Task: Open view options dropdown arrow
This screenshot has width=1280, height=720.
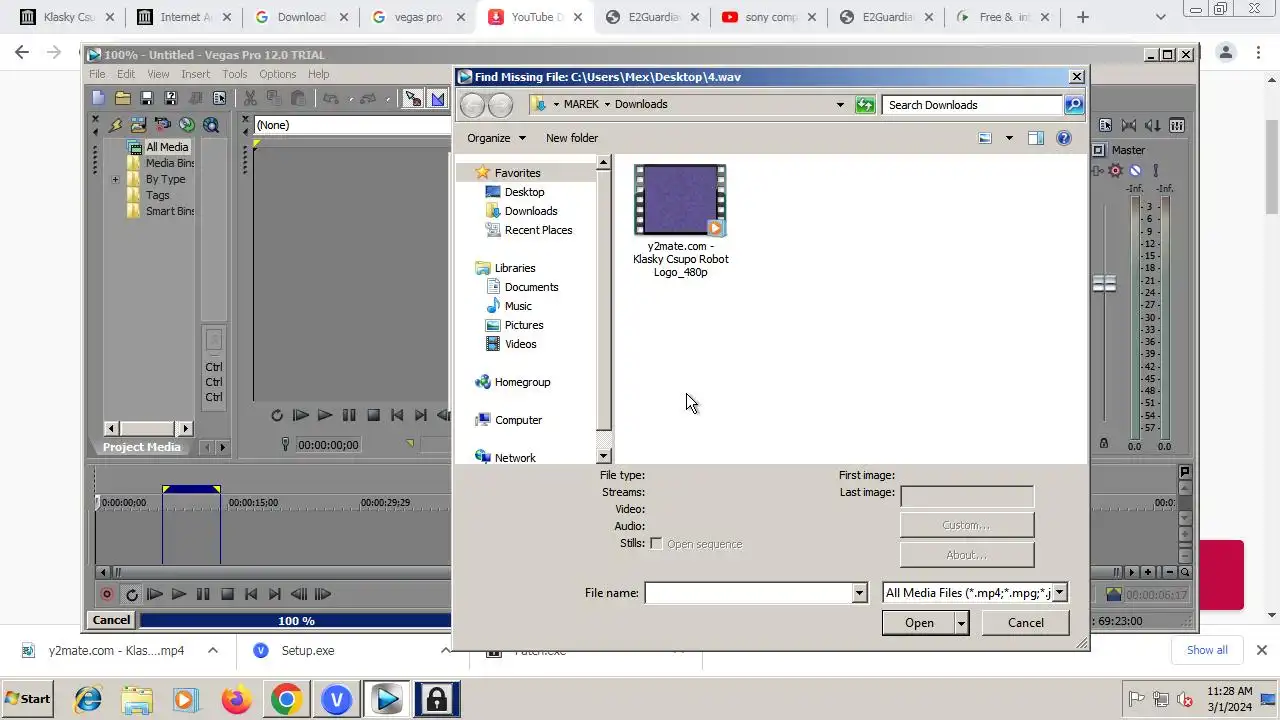Action: pyautogui.click(x=1009, y=138)
